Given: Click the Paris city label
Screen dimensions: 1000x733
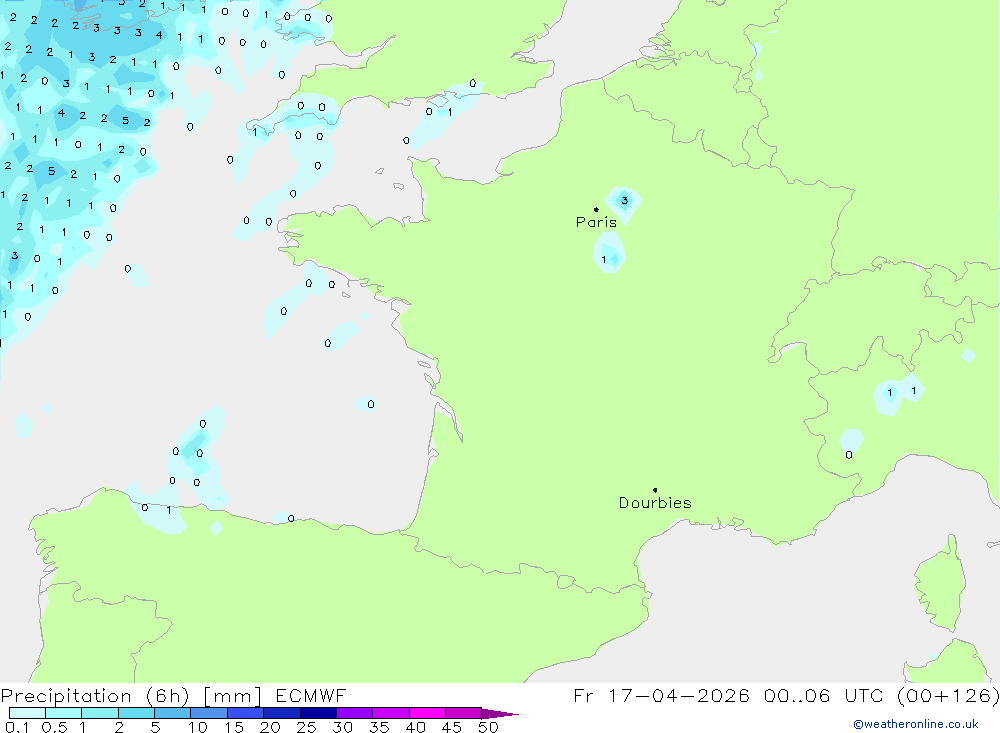Looking at the screenshot, I should pyautogui.click(x=596, y=222).
